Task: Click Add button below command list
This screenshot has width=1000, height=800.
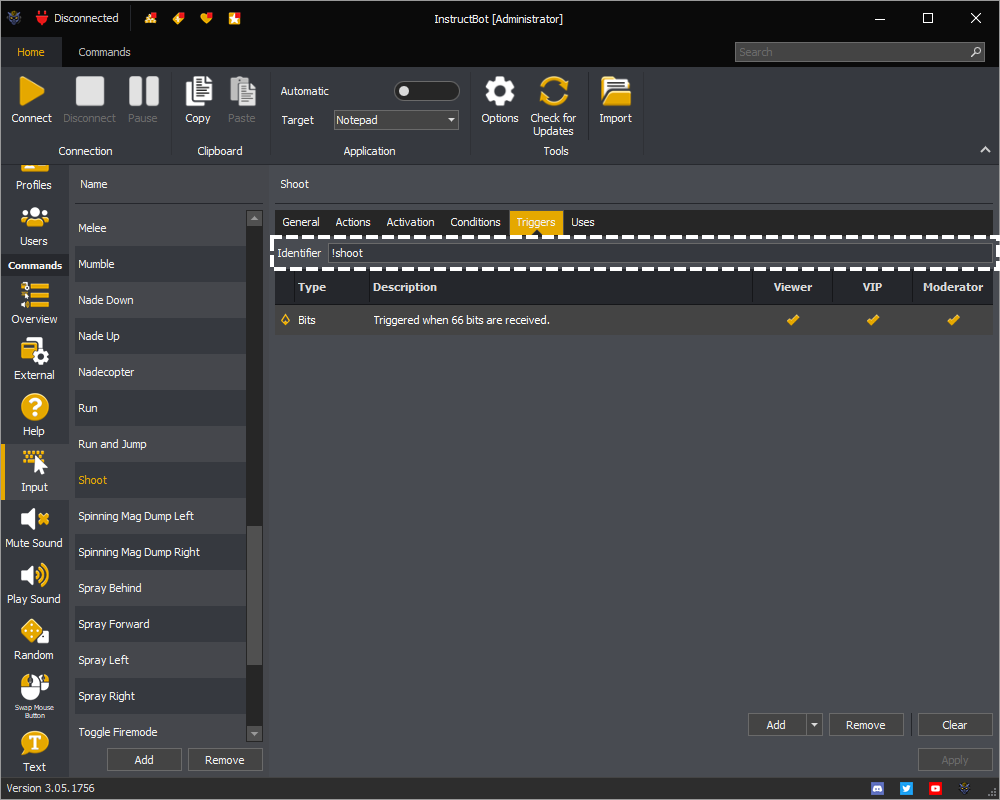Action: [x=144, y=760]
